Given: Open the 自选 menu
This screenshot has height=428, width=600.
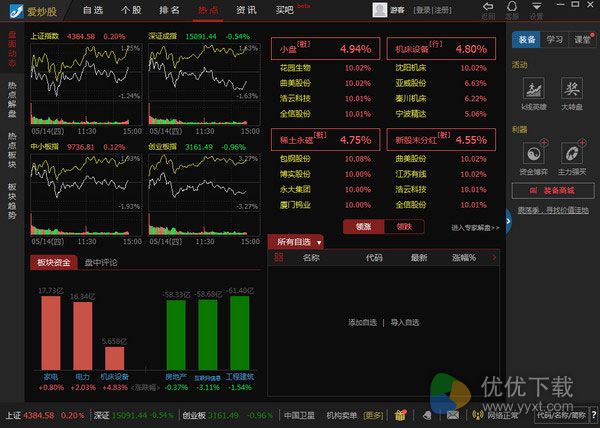Looking at the screenshot, I should click(93, 10).
